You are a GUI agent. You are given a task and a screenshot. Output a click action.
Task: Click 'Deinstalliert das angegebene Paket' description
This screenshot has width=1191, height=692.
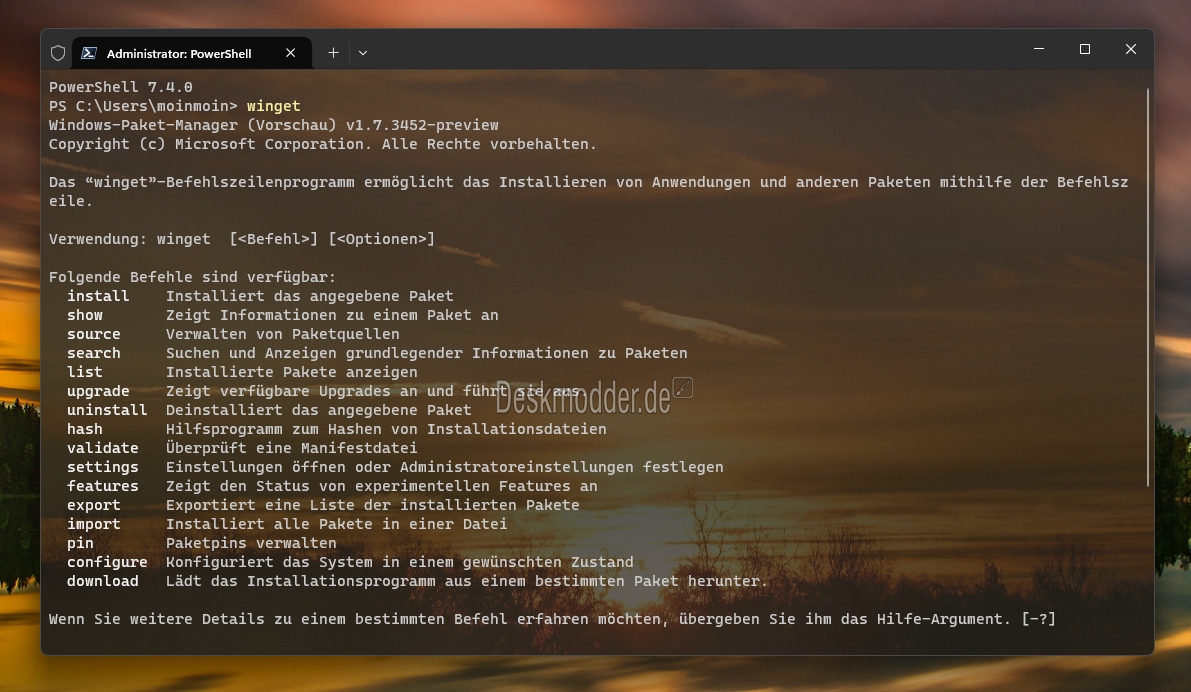318,410
